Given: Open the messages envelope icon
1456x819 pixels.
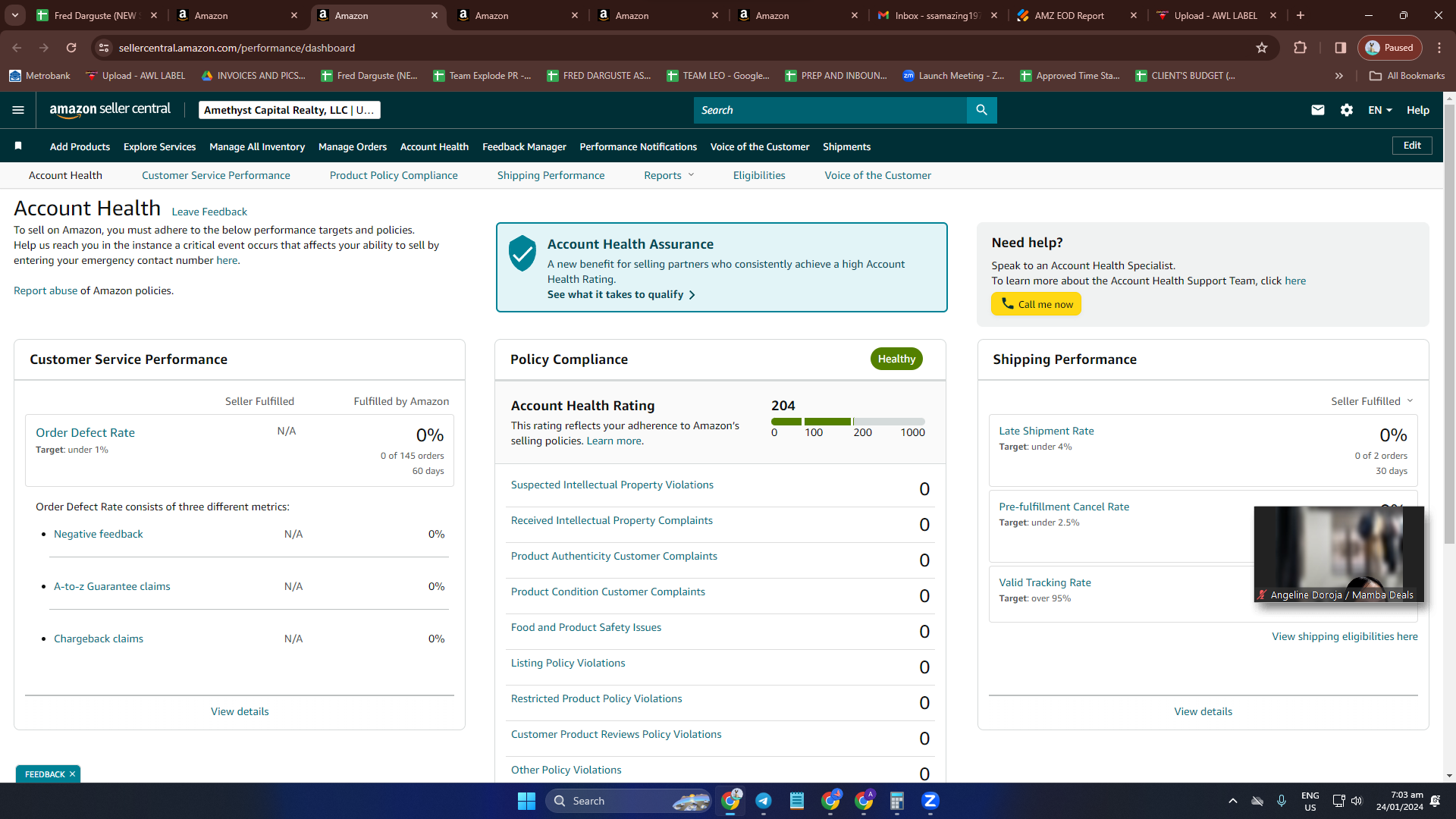Looking at the screenshot, I should (x=1318, y=110).
